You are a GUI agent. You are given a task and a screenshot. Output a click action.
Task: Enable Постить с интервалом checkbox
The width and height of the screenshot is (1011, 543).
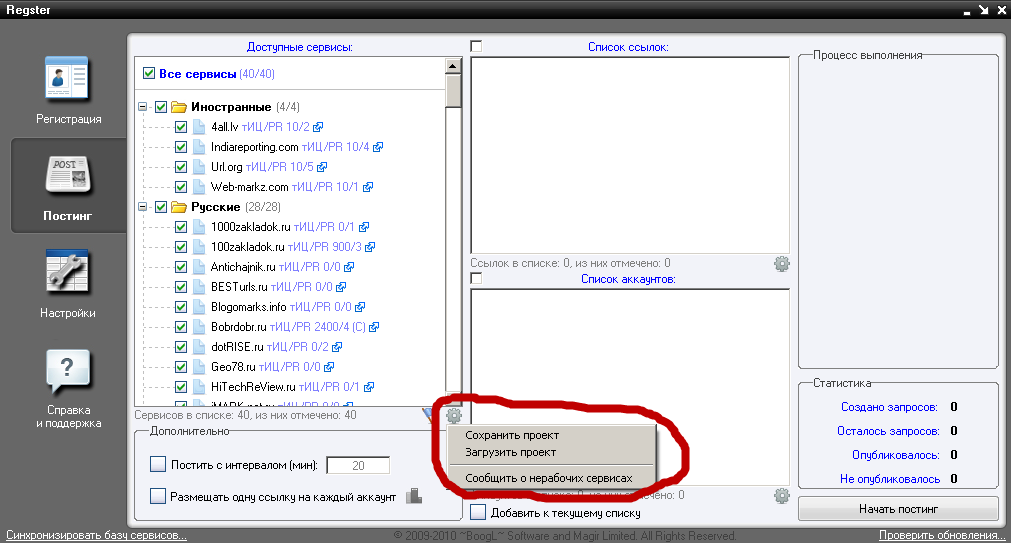coord(158,464)
